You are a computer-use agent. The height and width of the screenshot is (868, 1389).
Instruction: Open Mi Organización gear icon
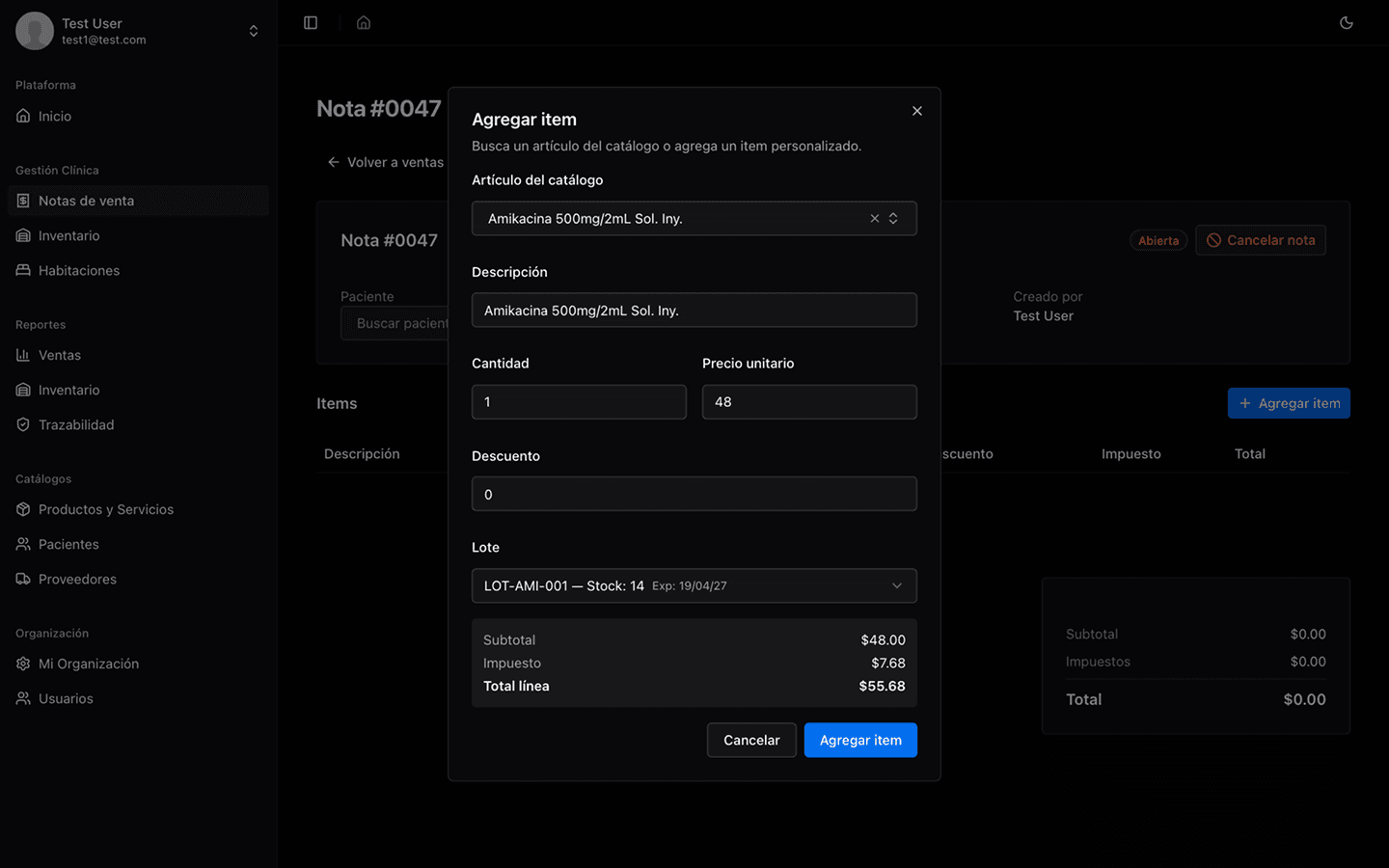pos(23,664)
